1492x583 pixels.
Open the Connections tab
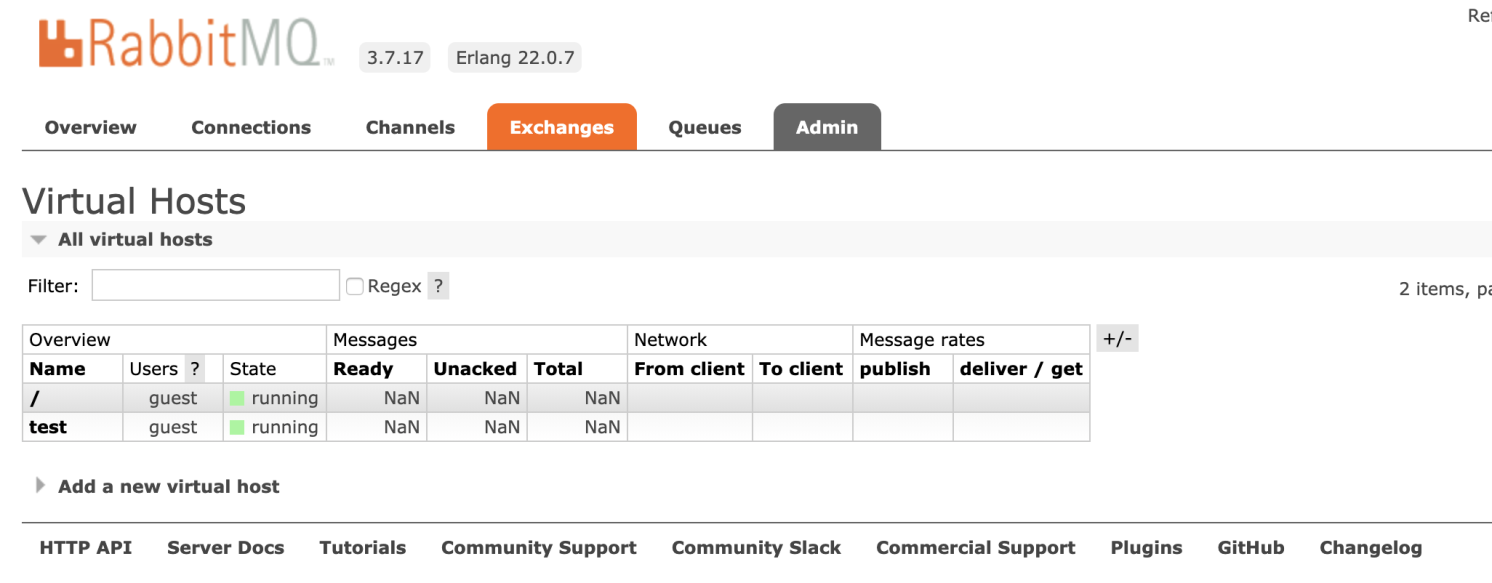[251, 128]
